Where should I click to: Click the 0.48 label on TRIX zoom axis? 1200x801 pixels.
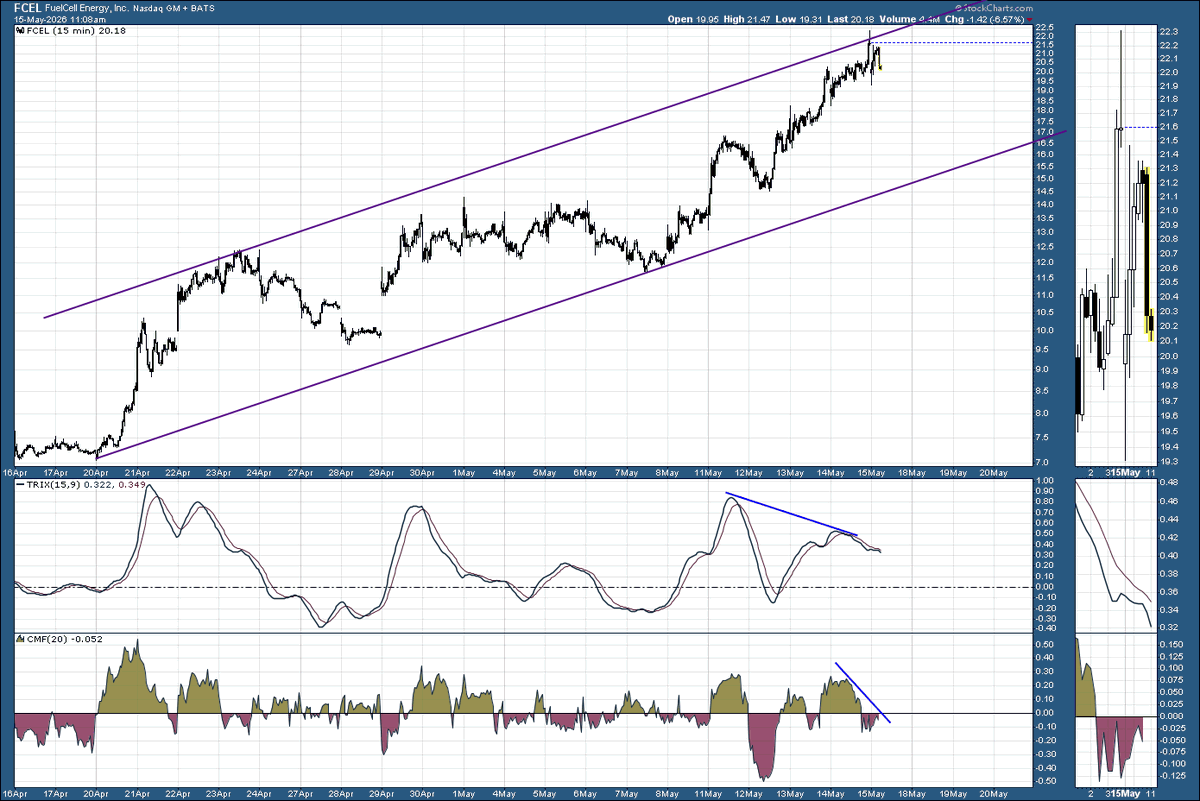pyautogui.click(x=1168, y=481)
